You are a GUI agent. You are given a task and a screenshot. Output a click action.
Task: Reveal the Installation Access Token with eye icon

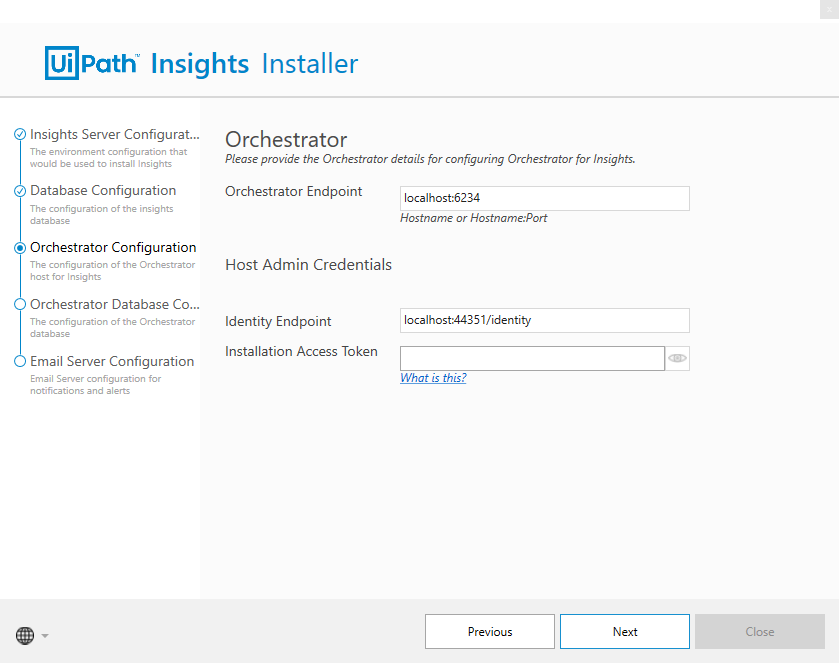pyautogui.click(x=677, y=359)
